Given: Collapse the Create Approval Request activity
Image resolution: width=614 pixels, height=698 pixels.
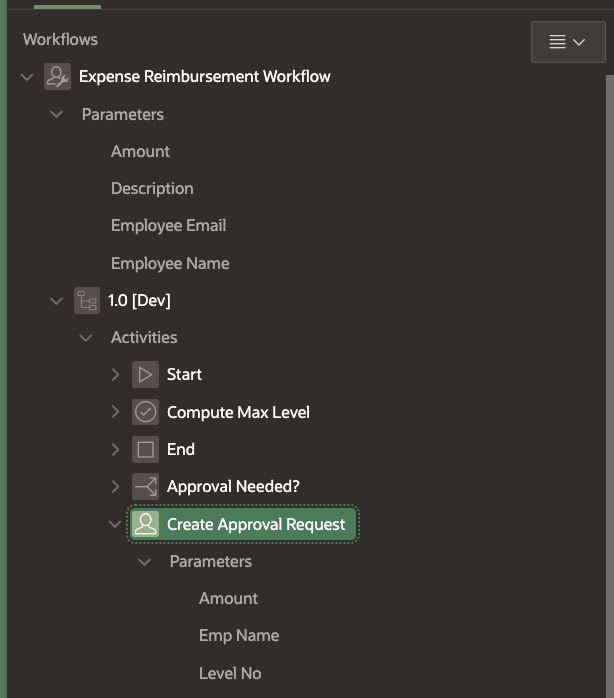Looking at the screenshot, I should click(116, 524).
